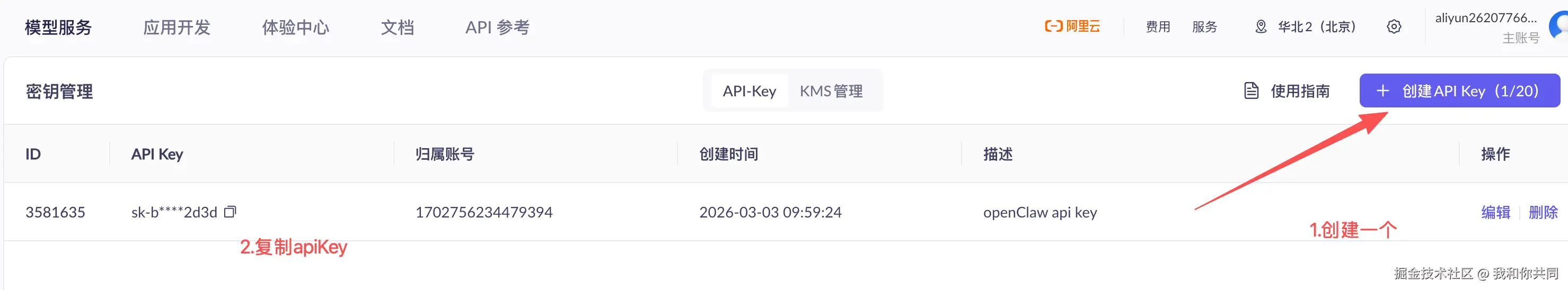
Task: Switch to the KMS 管理 tab
Action: click(831, 91)
